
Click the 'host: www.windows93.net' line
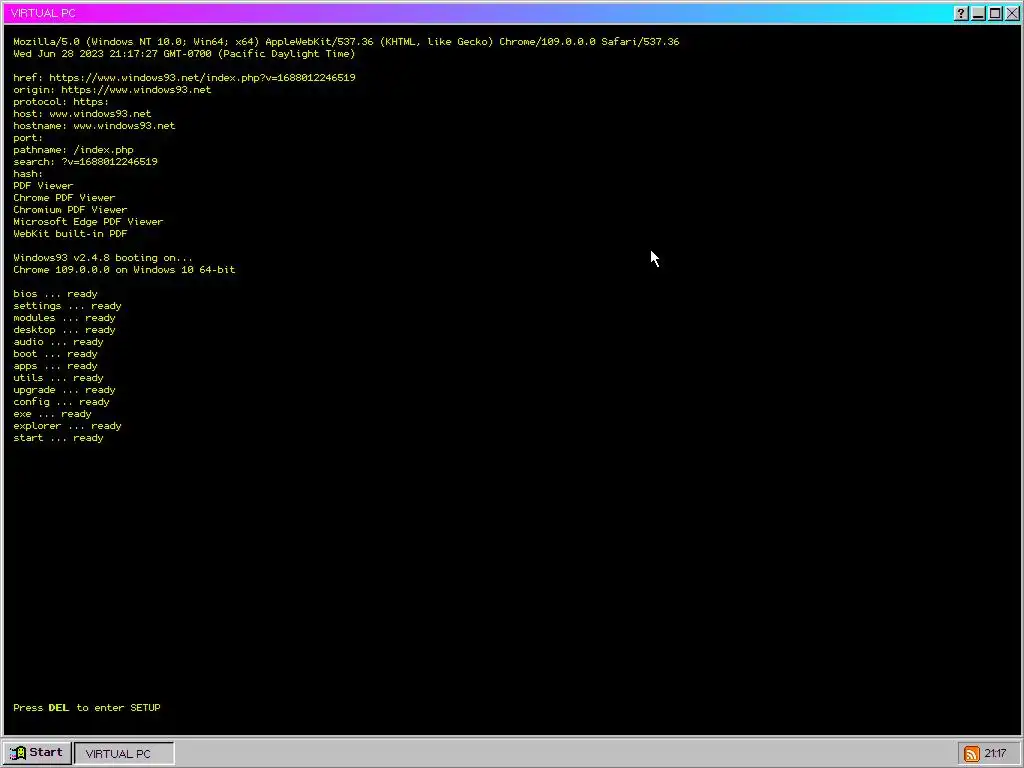pyautogui.click(x=82, y=114)
